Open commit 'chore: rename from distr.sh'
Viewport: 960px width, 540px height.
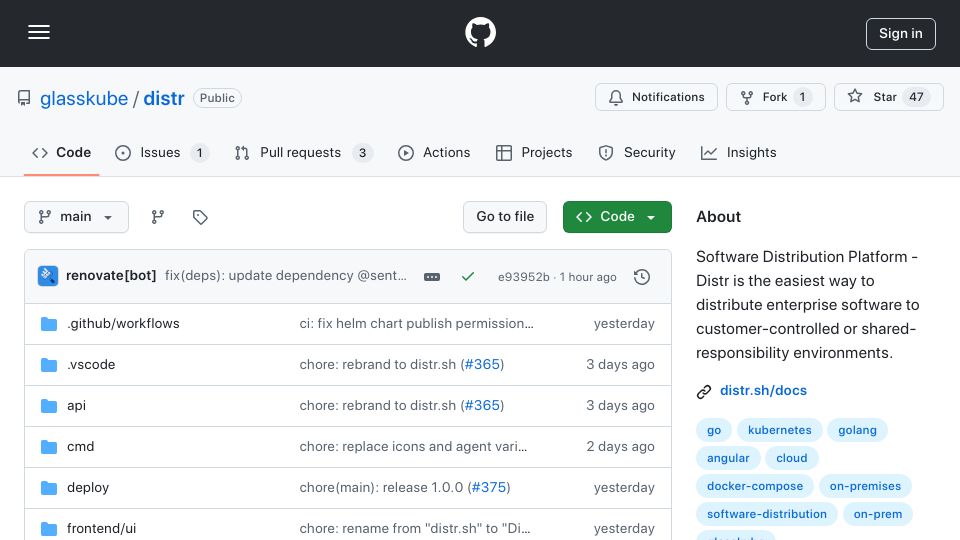tap(414, 528)
